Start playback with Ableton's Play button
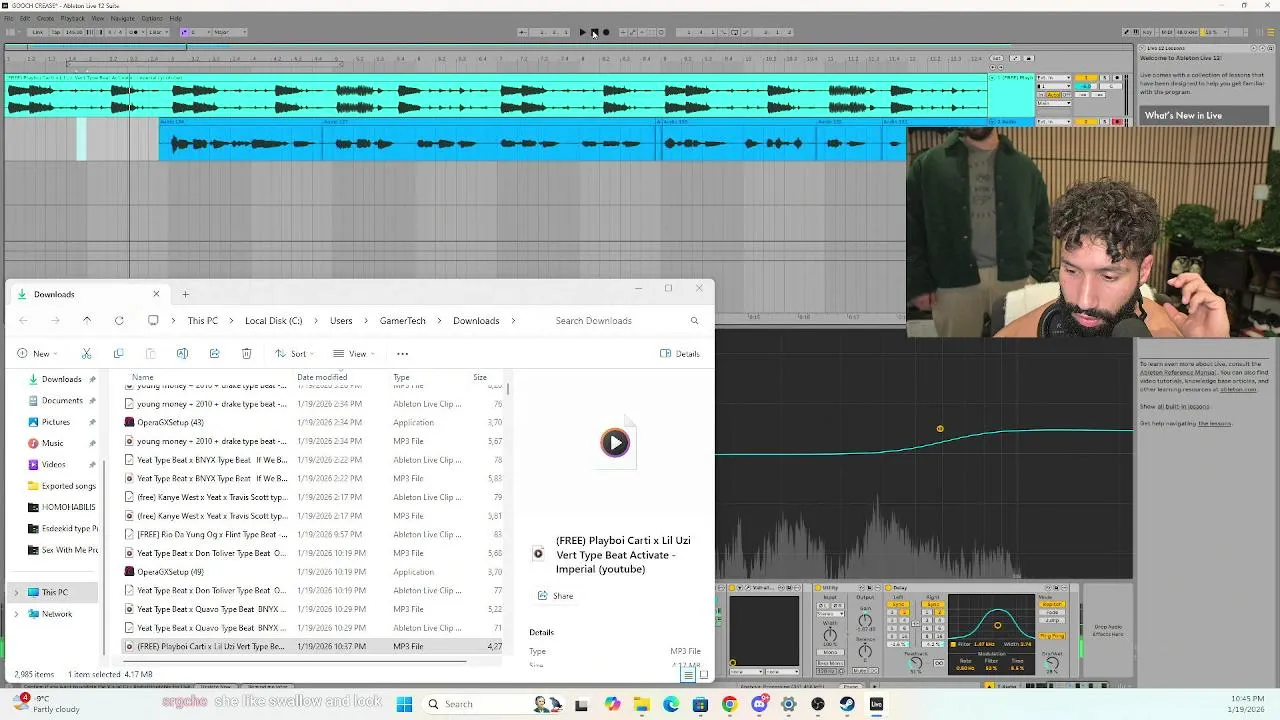 click(583, 32)
